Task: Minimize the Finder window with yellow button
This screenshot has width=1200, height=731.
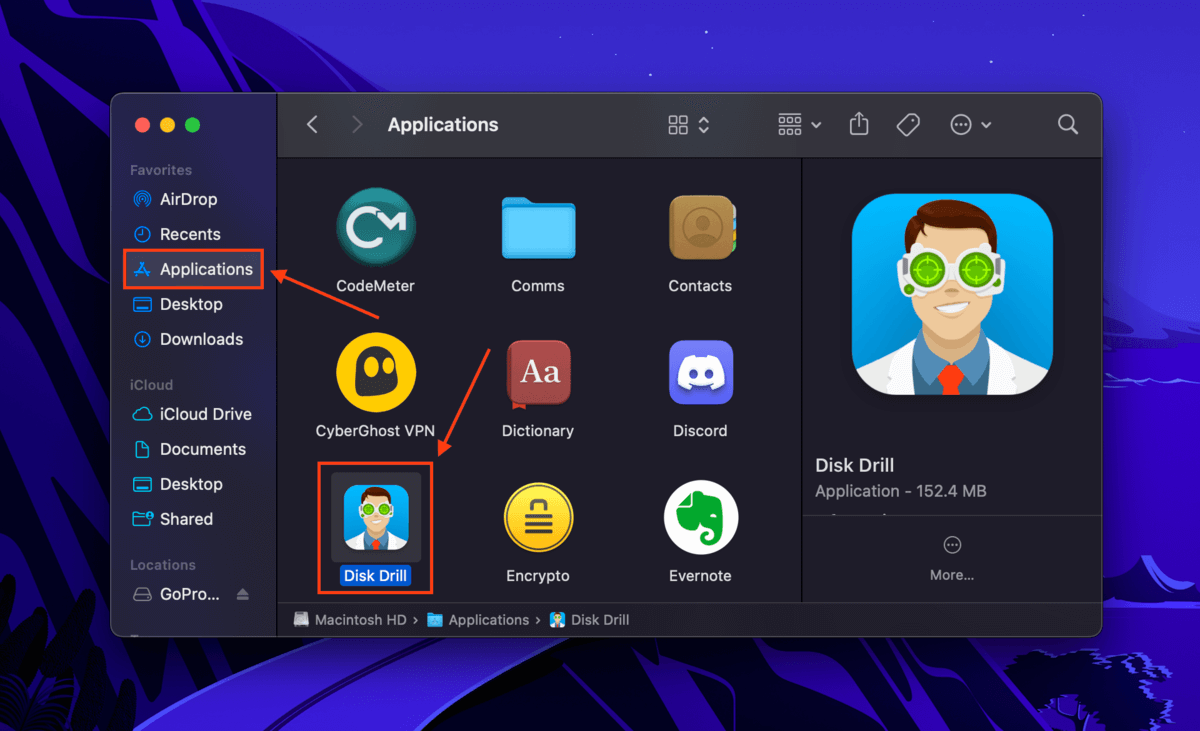Action: (167, 125)
